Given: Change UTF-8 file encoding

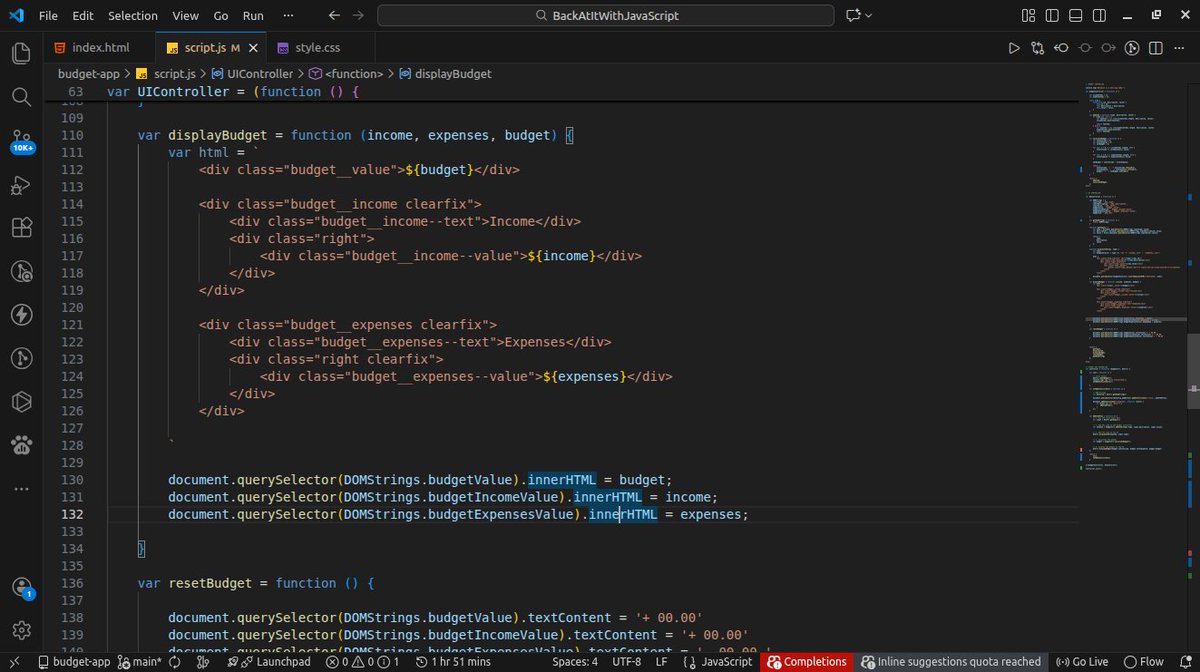Looking at the screenshot, I should [626, 662].
